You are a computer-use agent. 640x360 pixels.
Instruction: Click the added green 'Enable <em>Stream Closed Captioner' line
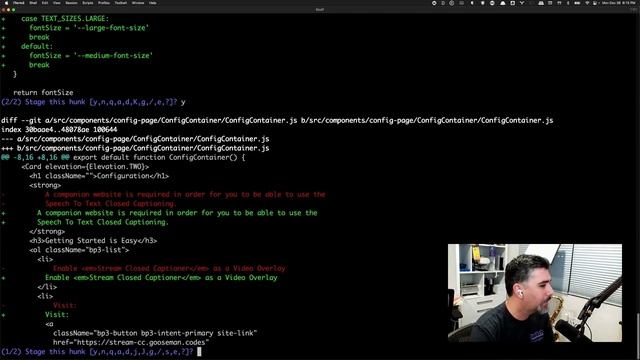point(161,278)
